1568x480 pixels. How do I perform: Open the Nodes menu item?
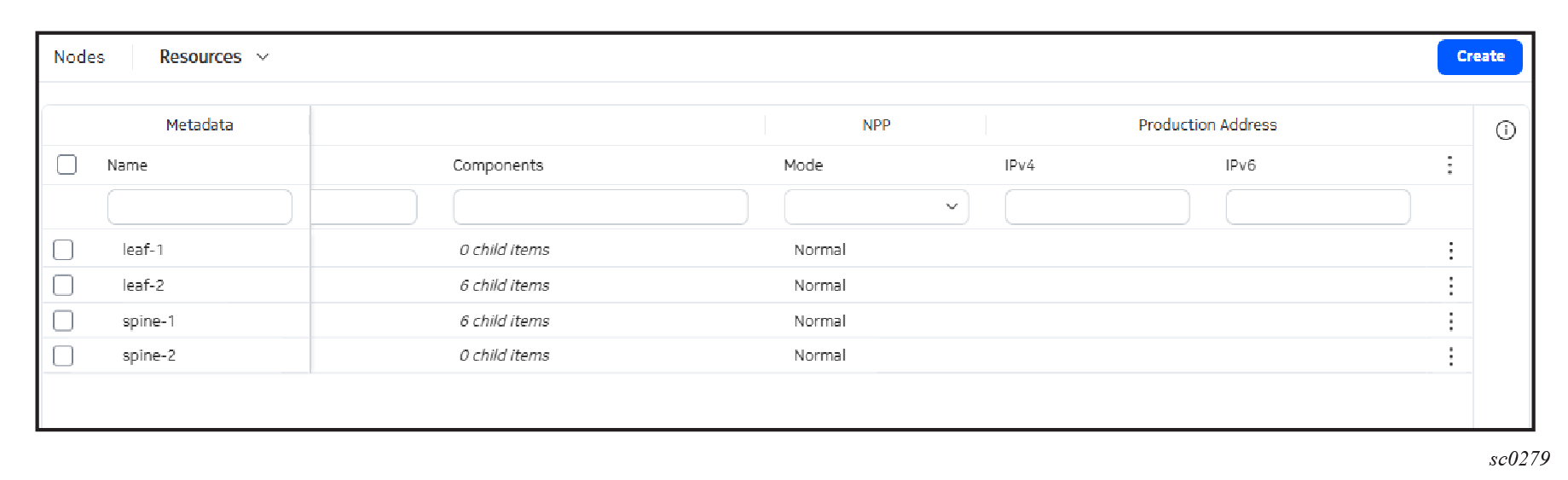79,57
